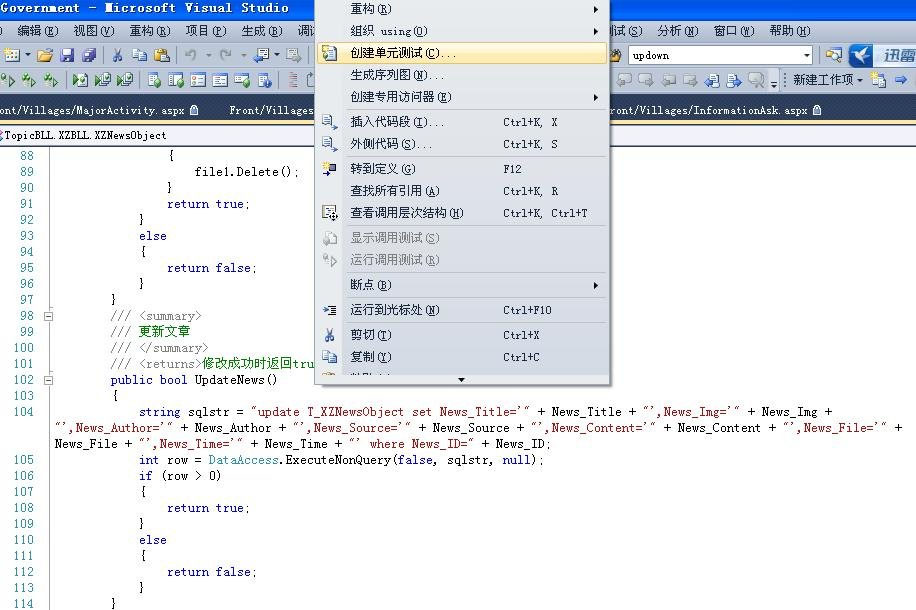The height and width of the screenshot is (610, 916).
Task: Open the Undo history dropdown arrow
Action: pos(209,56)
